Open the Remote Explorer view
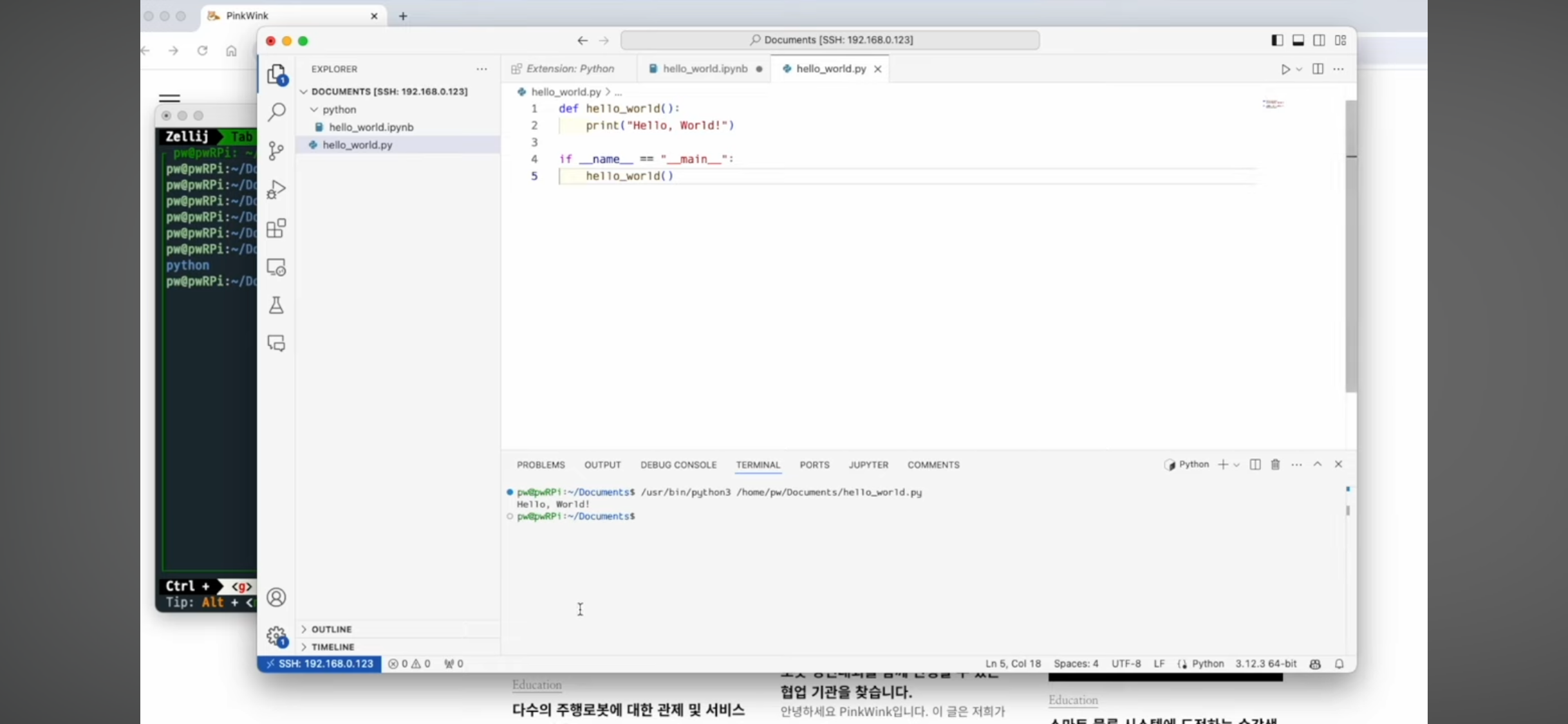Screen dimensions: 1568x724 coord(276,267)
